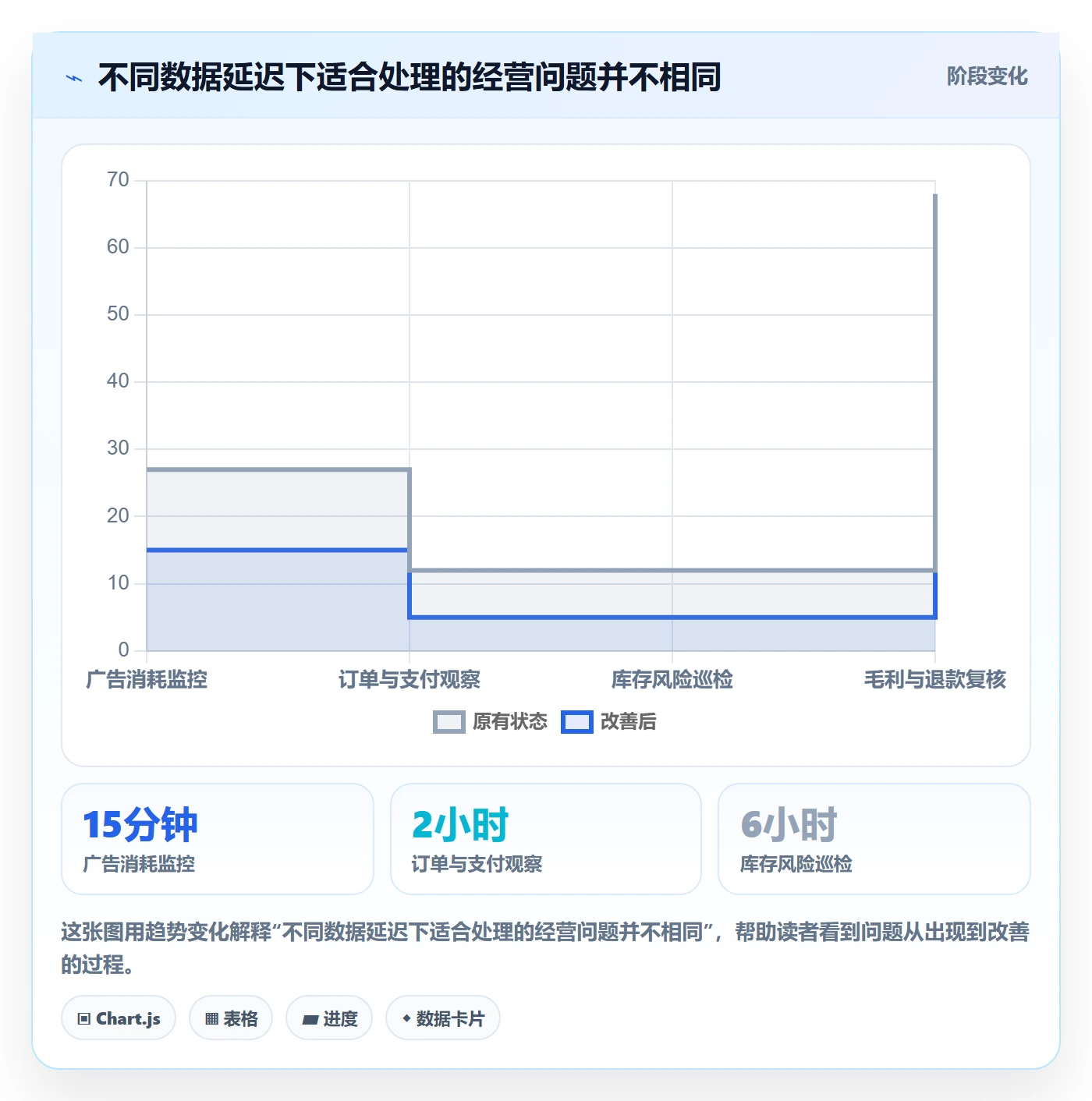Click the gray stepped line at 广告消耗监控 segment
Image resolution: width=1092 pixels, height=1101 pixels.
tap(278, 469)
